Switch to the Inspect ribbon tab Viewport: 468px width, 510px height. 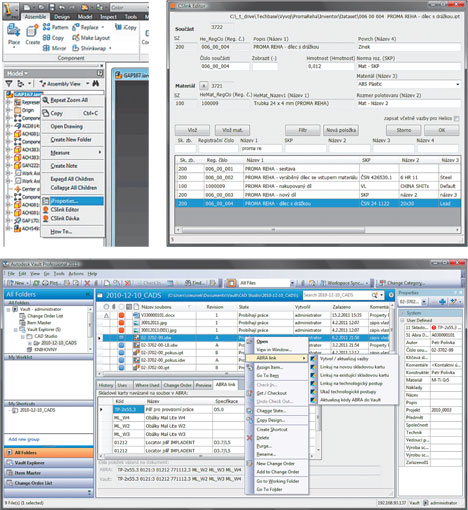108,17
